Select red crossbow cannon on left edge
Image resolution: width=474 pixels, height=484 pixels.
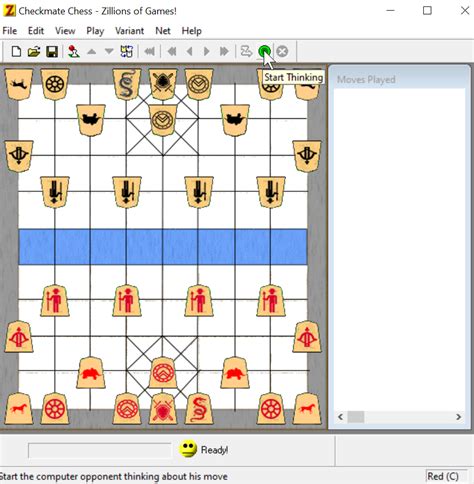tap(19, 336)
